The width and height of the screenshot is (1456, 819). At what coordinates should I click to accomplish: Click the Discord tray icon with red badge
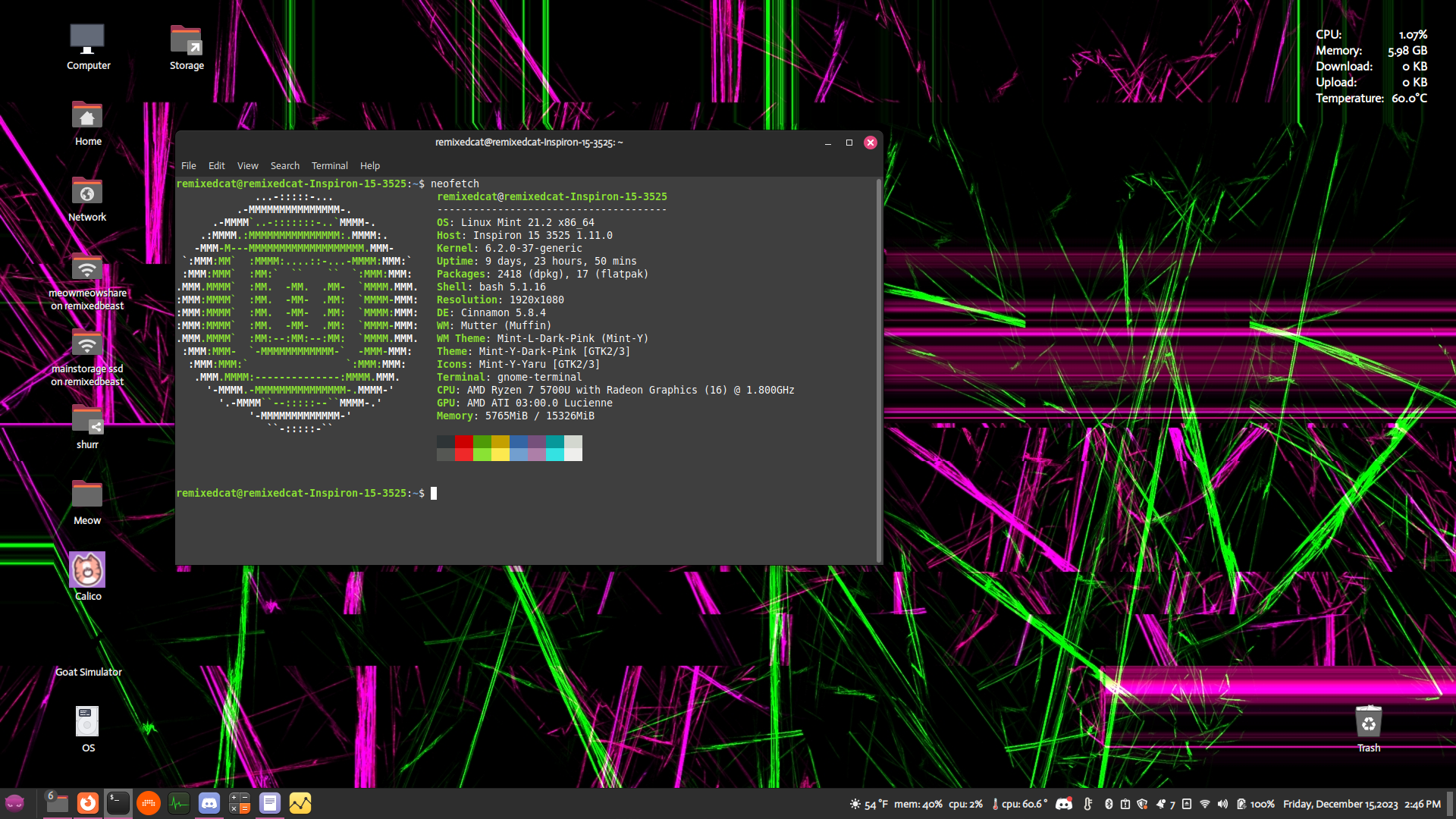(x=1064, y=804)
